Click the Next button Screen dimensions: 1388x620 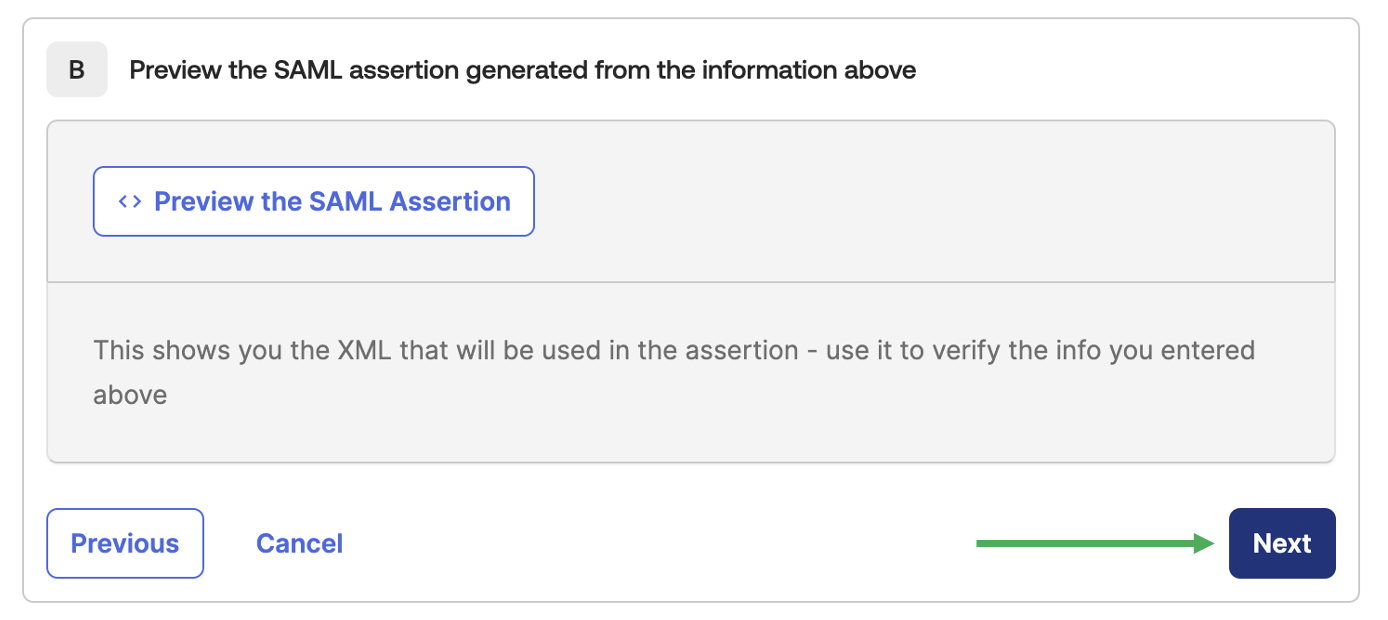[1281, 543]
